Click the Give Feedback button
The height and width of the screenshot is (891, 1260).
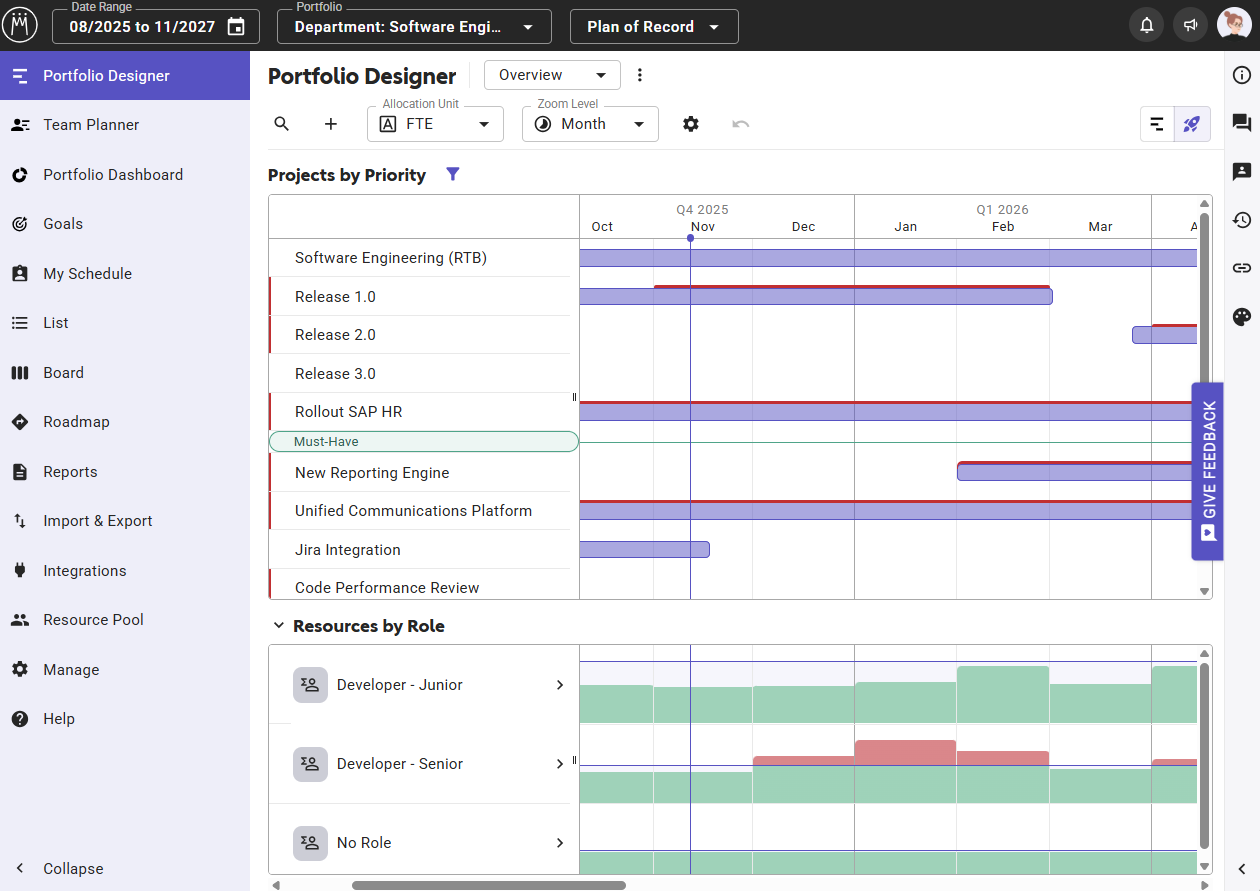1208,471
